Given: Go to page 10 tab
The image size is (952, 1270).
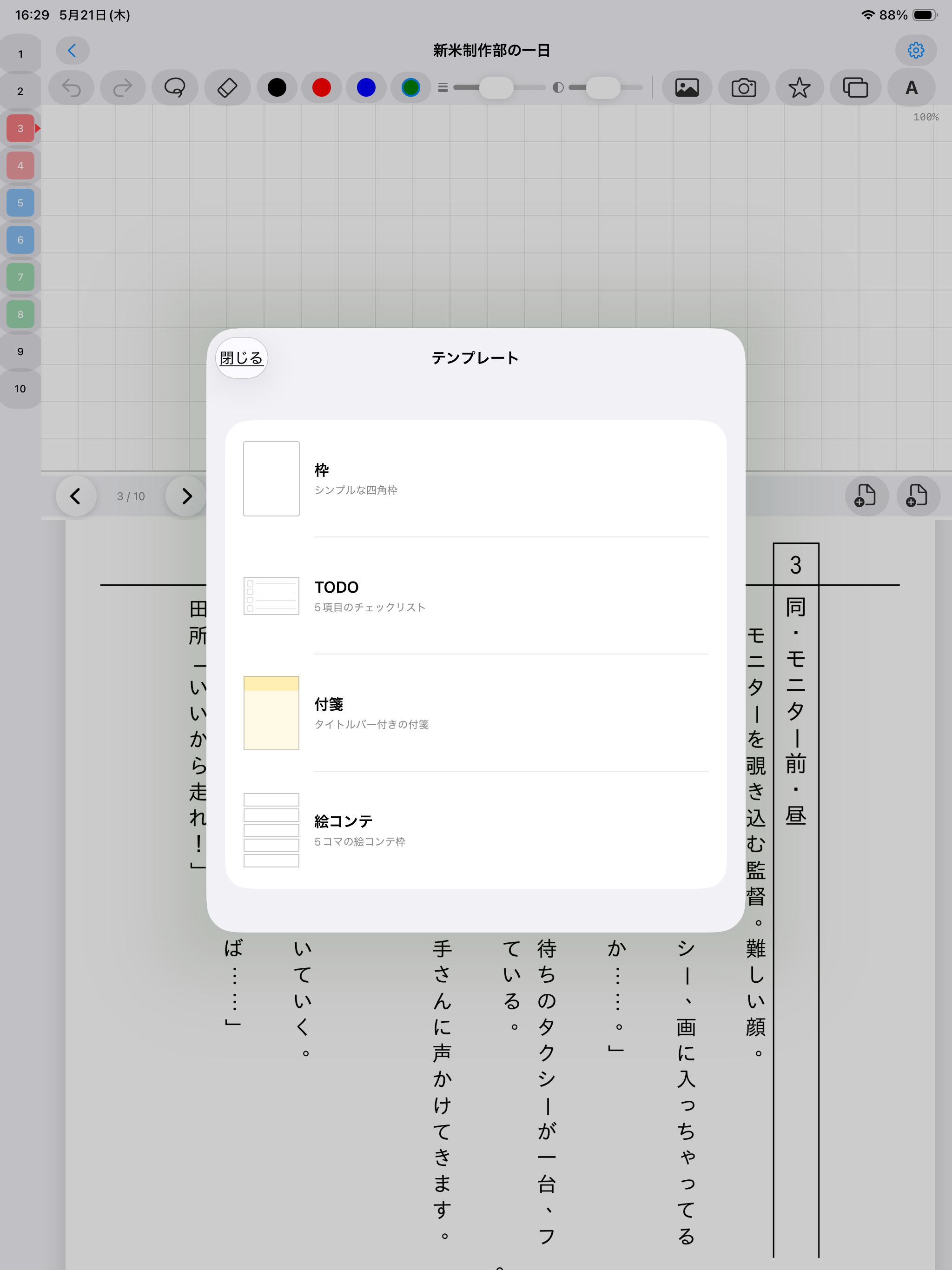Looking at the screenshot, I should [x=20, y=389].
